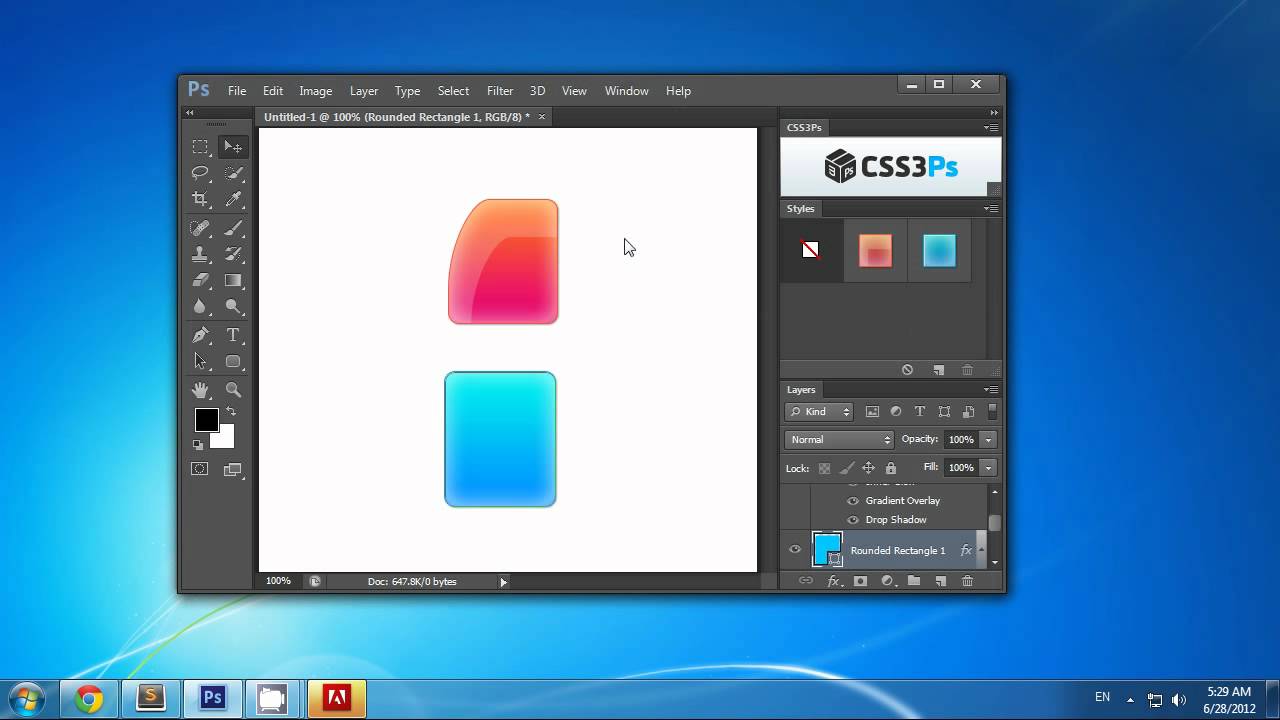Toggle Rounded Rectangle 1 layer visibility
Viewport: 1280px width, 720px height.
point(795,549)
